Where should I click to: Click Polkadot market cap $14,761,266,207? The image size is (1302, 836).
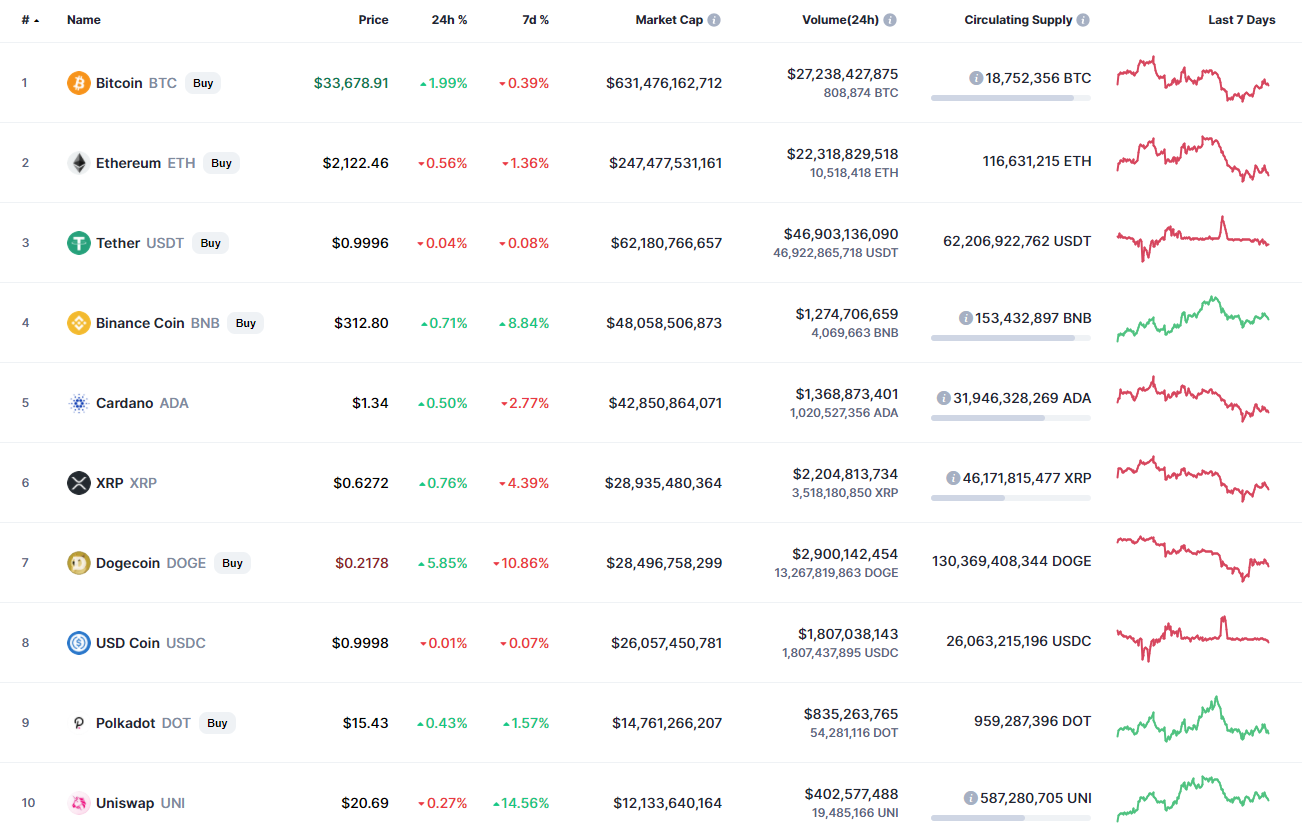(668, 723)
